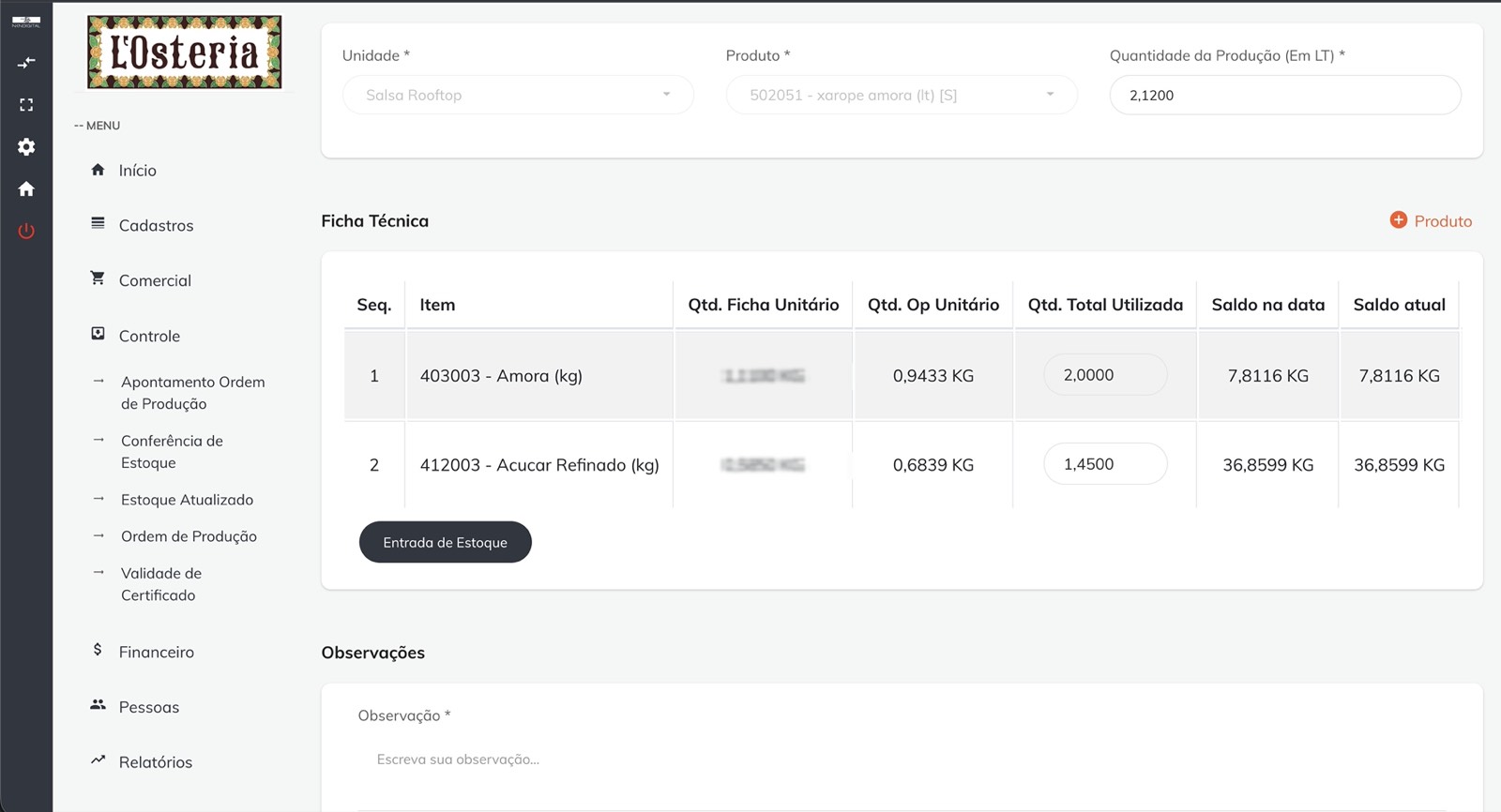This screenshot has height=812, width=1501.
Task: Click the Controle menu icon
Action: [98, 334]
